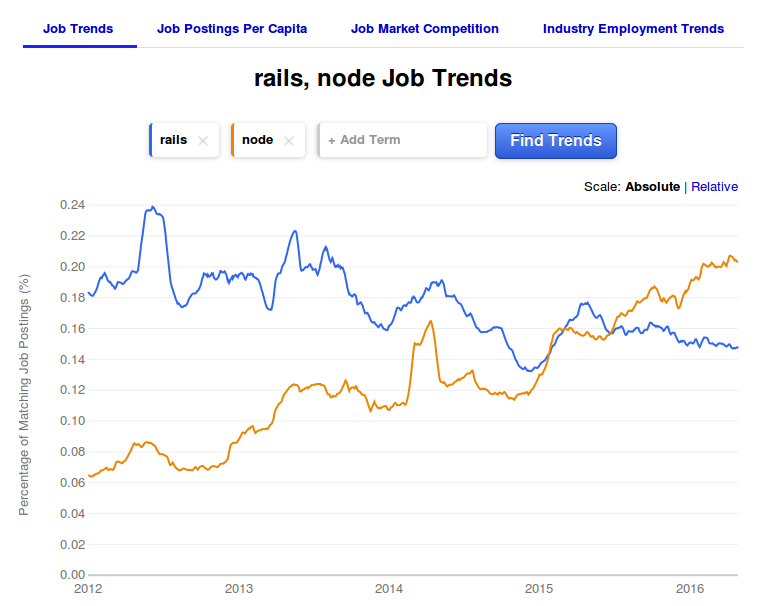Switch scale to Relative

click(x=714, y=187)
